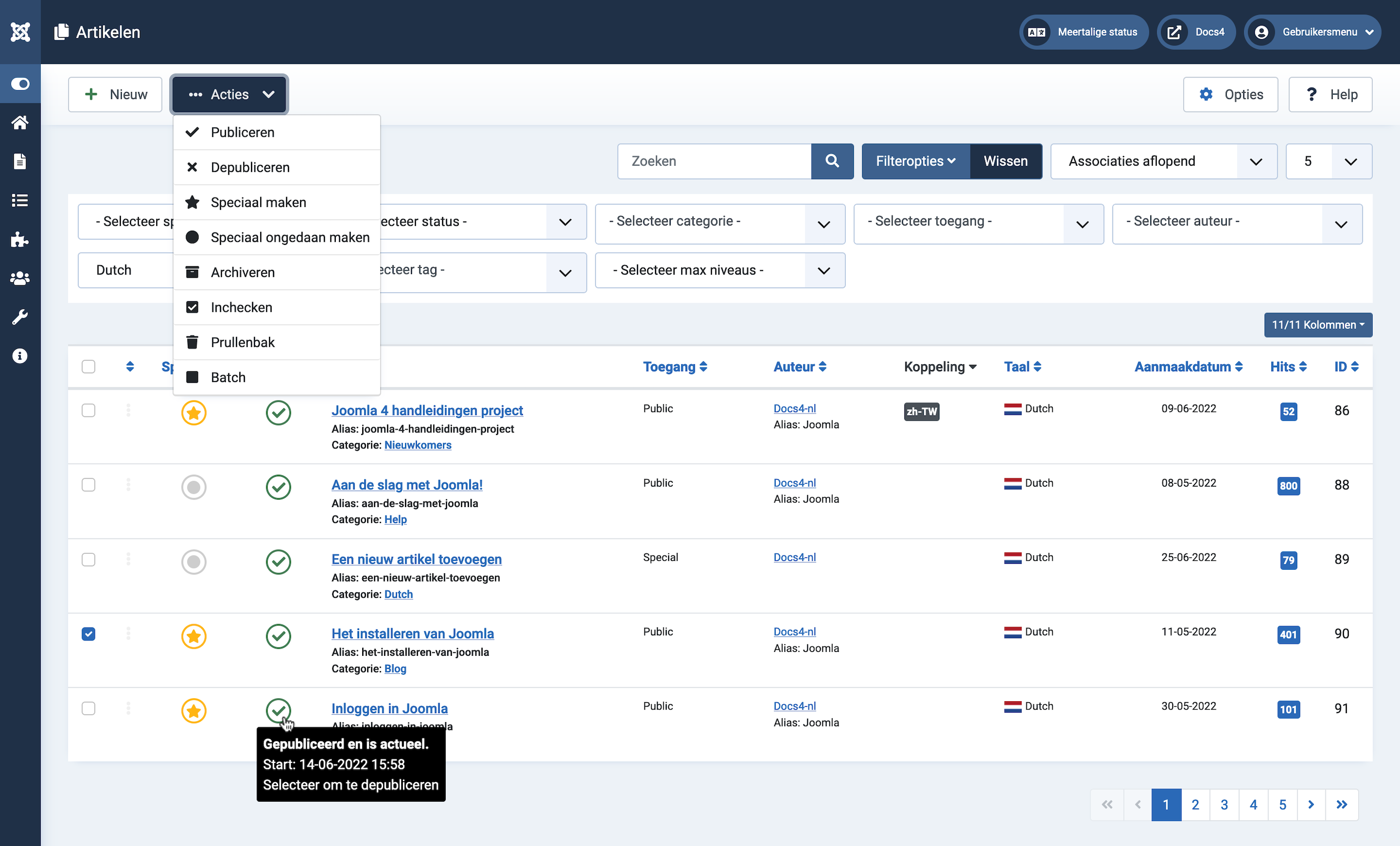Open Meertalige status button
Viewport: 1400px width, 846px height.
1084,32
